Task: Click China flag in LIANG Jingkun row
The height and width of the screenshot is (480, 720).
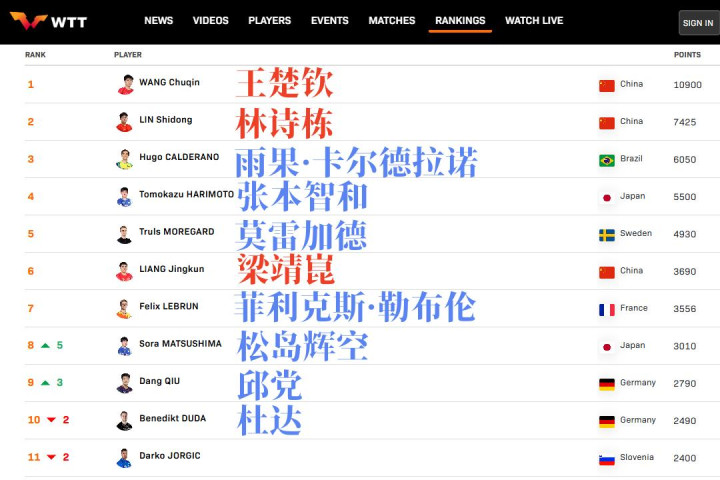Action: pos(607,272)
